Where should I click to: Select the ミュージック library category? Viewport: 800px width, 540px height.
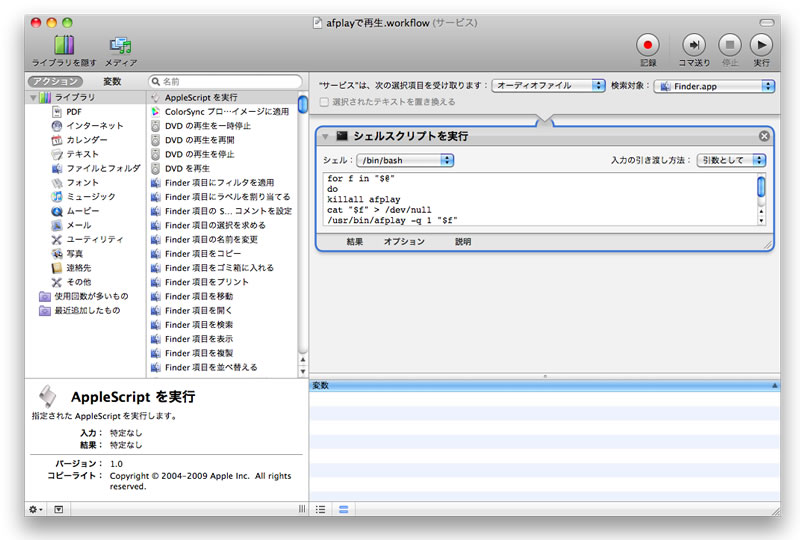(x=90, y=196)
